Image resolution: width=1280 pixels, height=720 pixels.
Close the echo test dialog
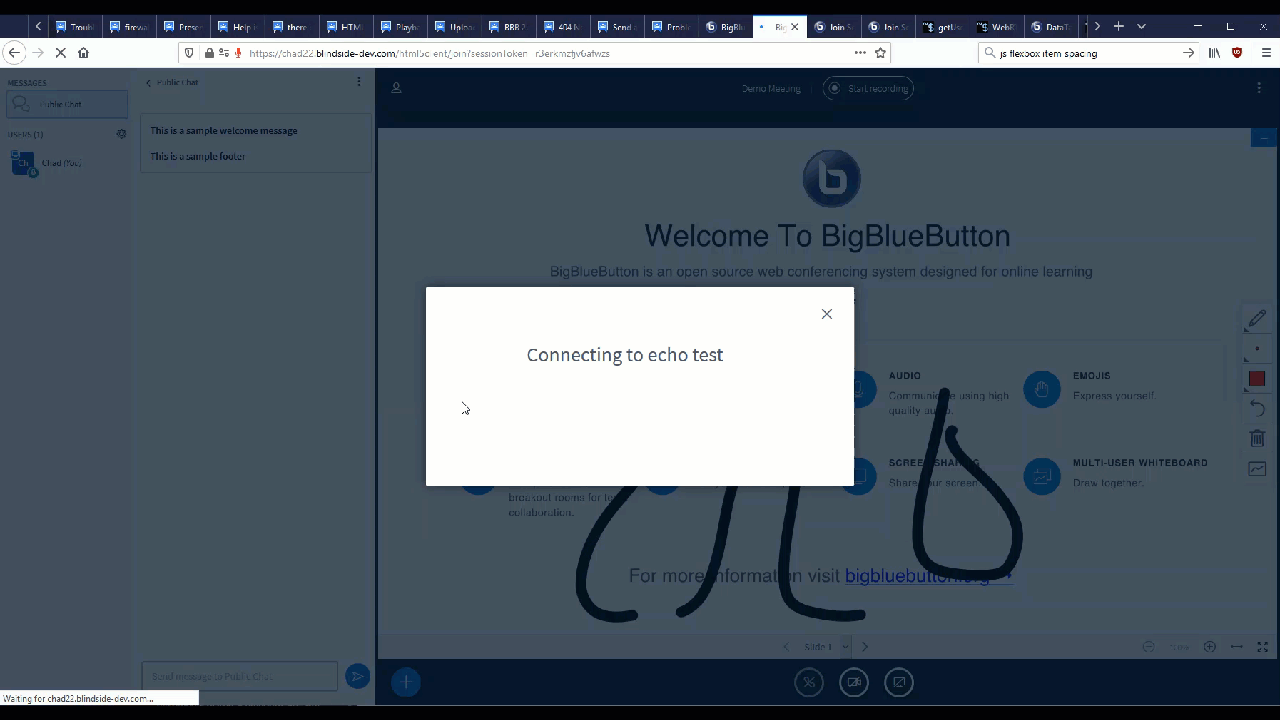click(826, 314)
